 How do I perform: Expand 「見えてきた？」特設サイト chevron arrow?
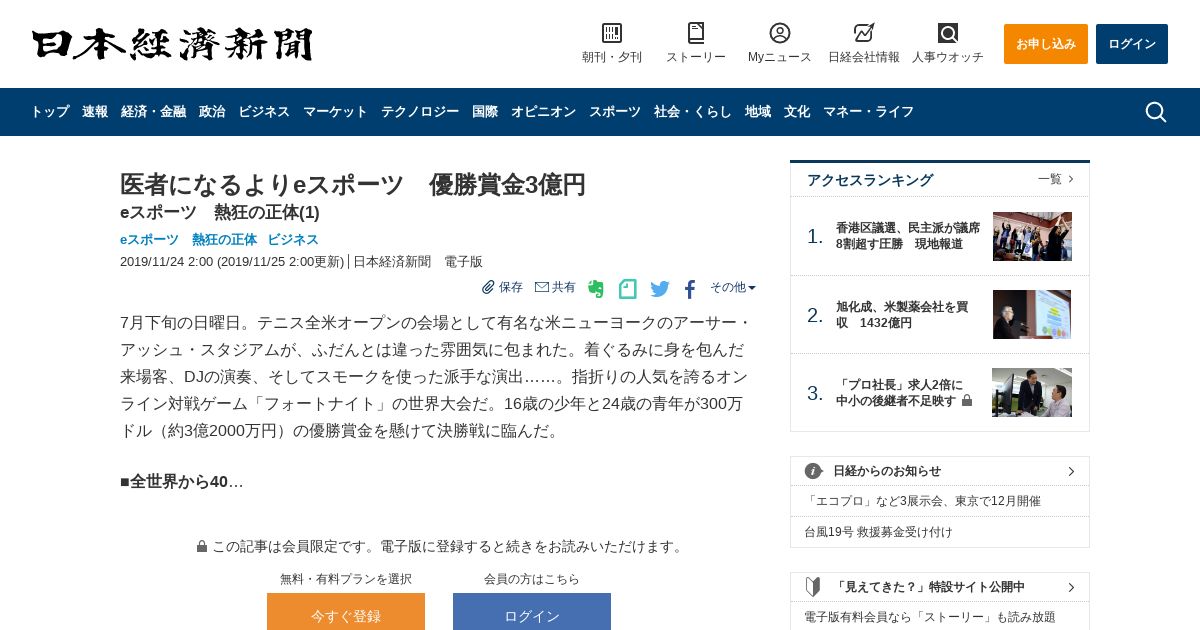[1071, 587]
